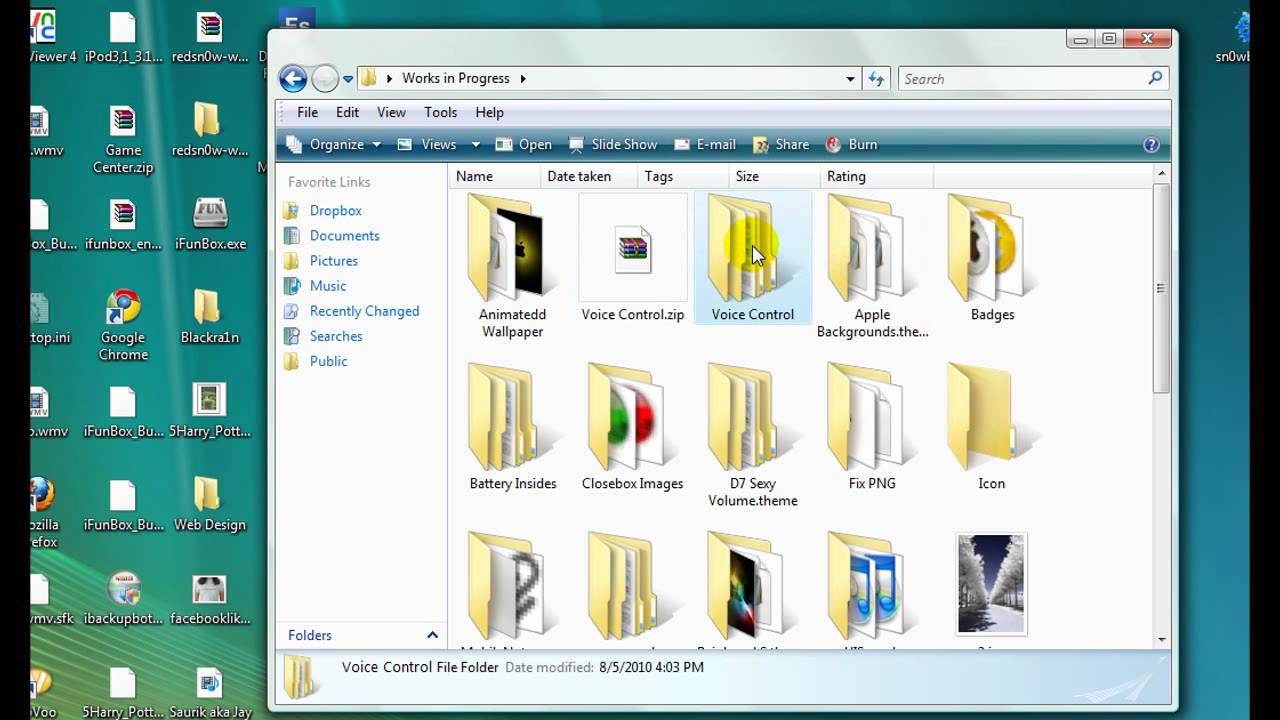Select the iPod3,1_3.1... desktop file
The height and width of the screenshot is (720, 1280).
[123, 38]
